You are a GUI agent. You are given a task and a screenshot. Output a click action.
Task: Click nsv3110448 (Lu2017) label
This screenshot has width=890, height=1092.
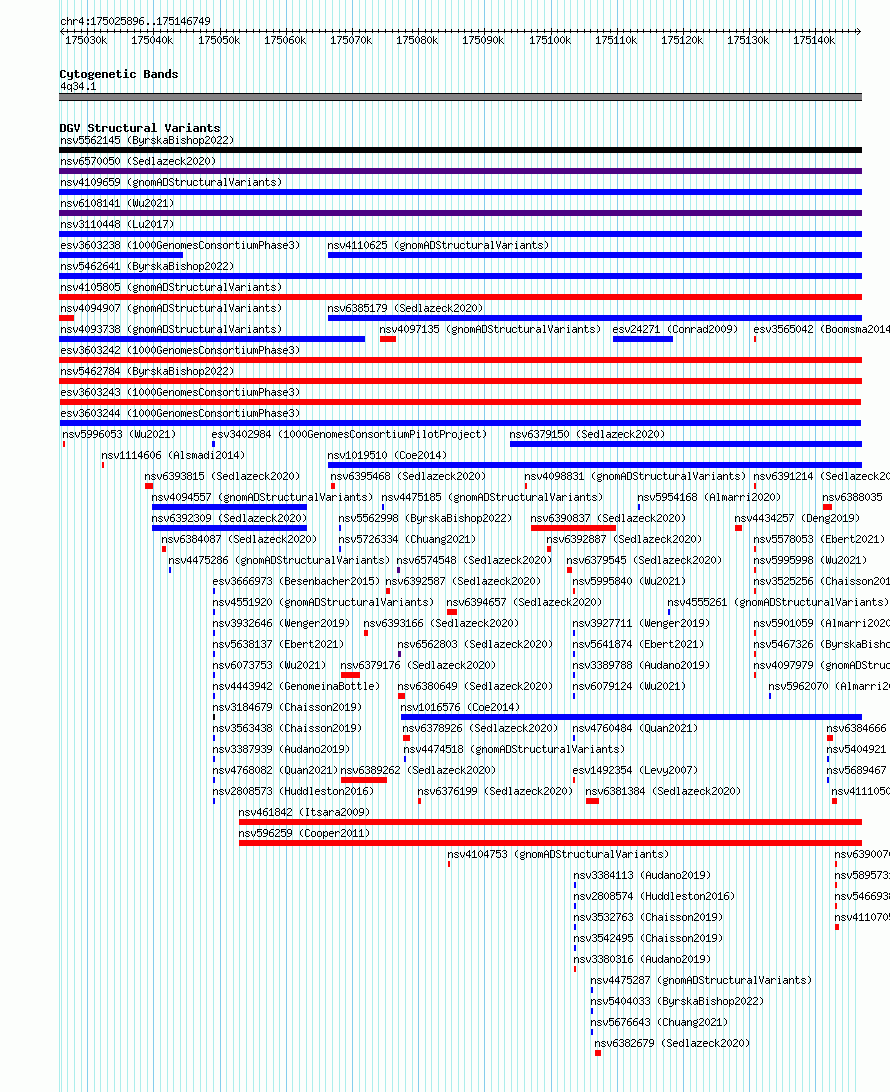coord(117,224)
